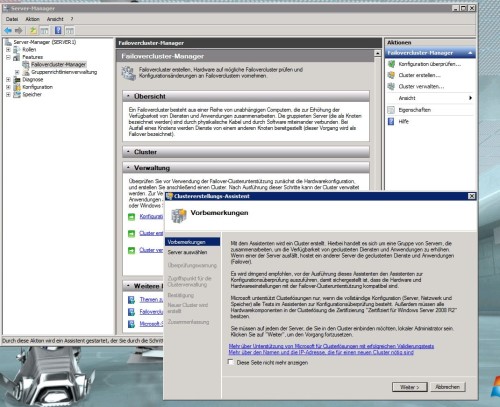This screenshot has height=407, width=500.
Task: Close the Clustererstellungs-Assistent dialog
Action: click(x=471, y=196)
